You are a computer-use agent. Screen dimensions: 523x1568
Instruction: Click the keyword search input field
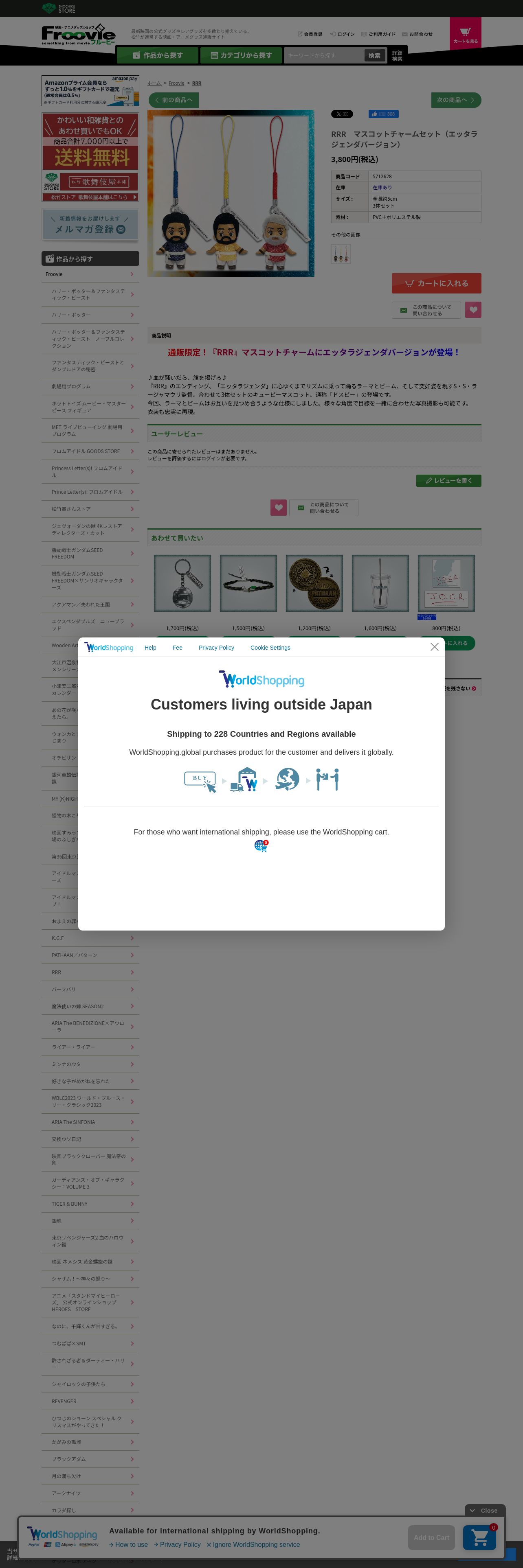coord(324,55)
